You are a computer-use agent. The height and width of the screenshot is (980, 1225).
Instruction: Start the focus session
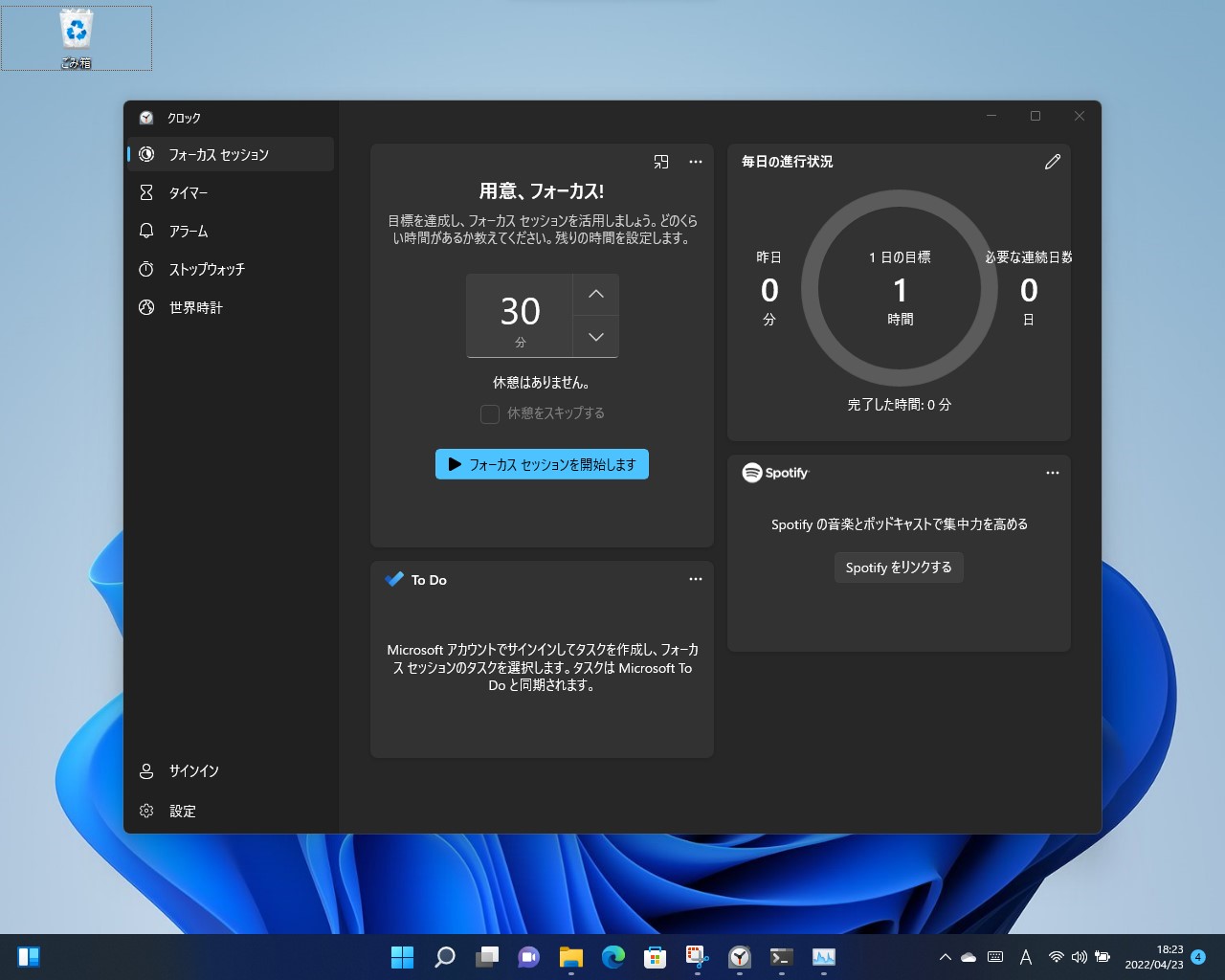(542, 464)
